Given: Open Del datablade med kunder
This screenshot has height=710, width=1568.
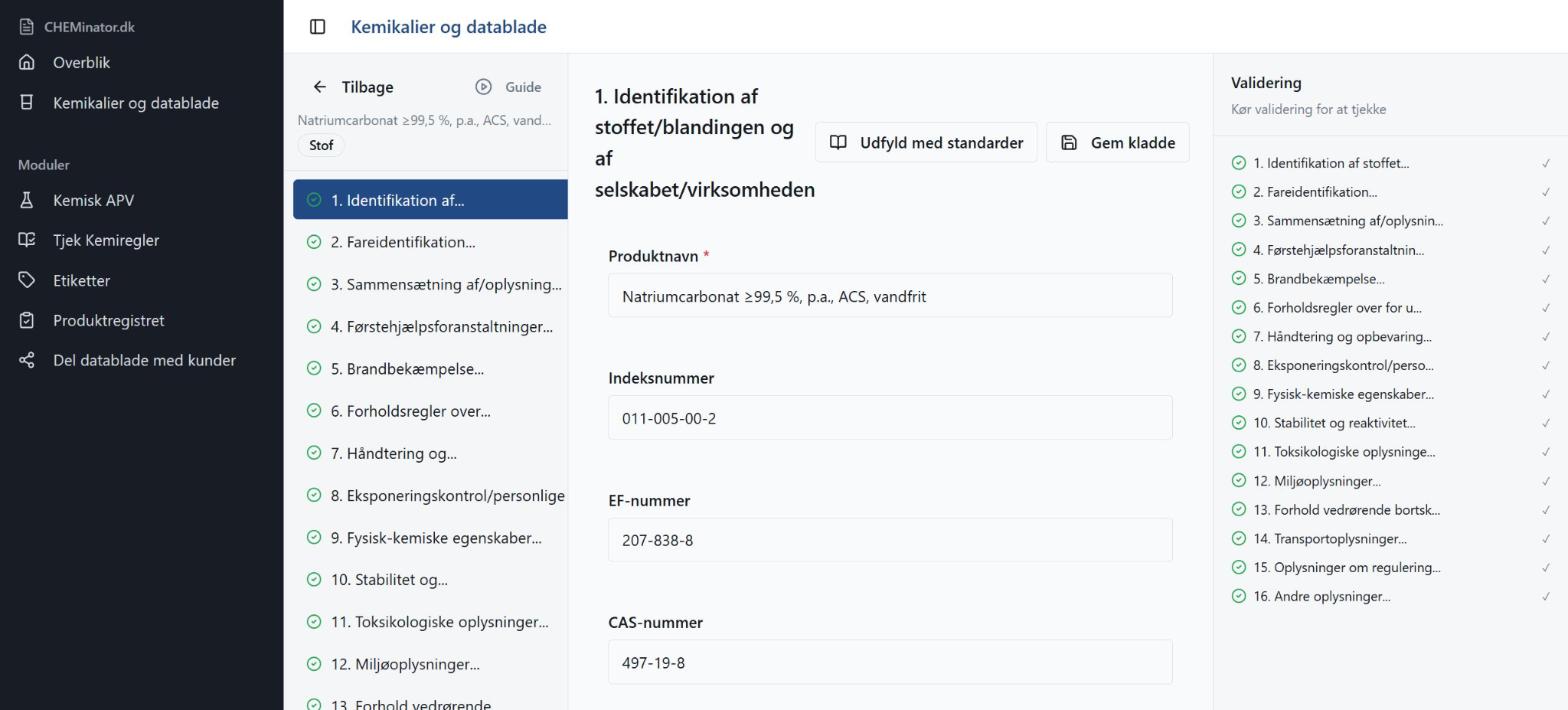Looking at the screenshot, I should pos(141,360).
